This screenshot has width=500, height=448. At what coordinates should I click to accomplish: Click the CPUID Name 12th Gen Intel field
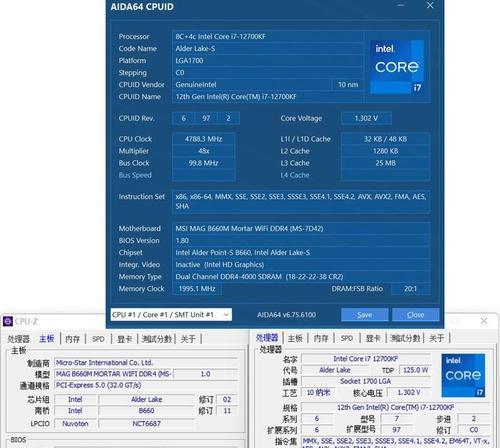[268, 97]
